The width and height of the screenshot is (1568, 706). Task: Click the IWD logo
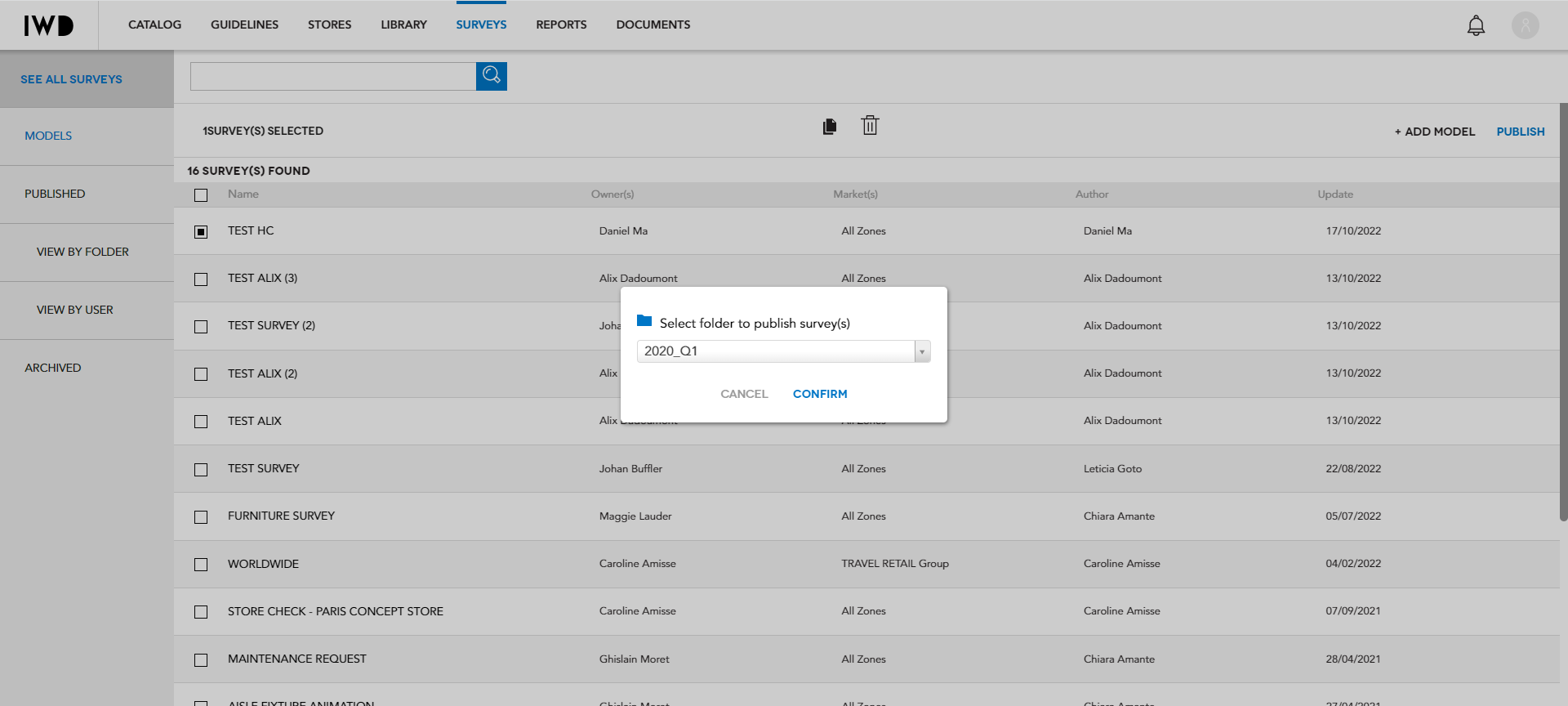point(48,25)
